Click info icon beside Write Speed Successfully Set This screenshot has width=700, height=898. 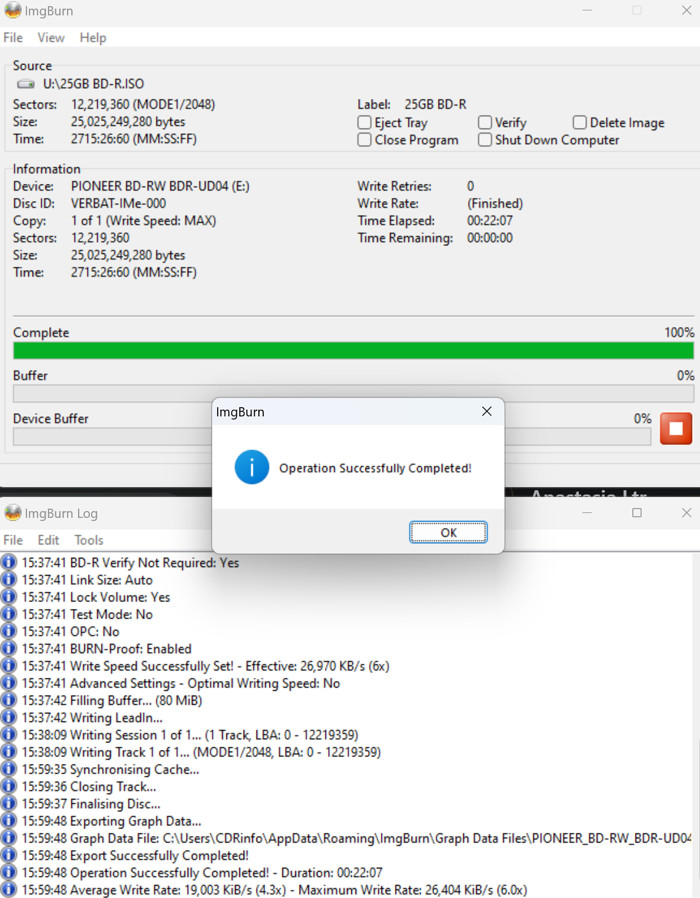[x=9, y=665]
